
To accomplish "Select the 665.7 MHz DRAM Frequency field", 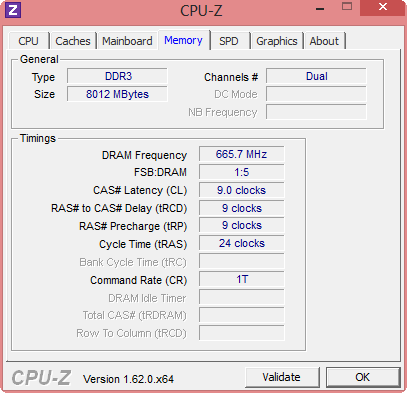I will pos(242,154).
